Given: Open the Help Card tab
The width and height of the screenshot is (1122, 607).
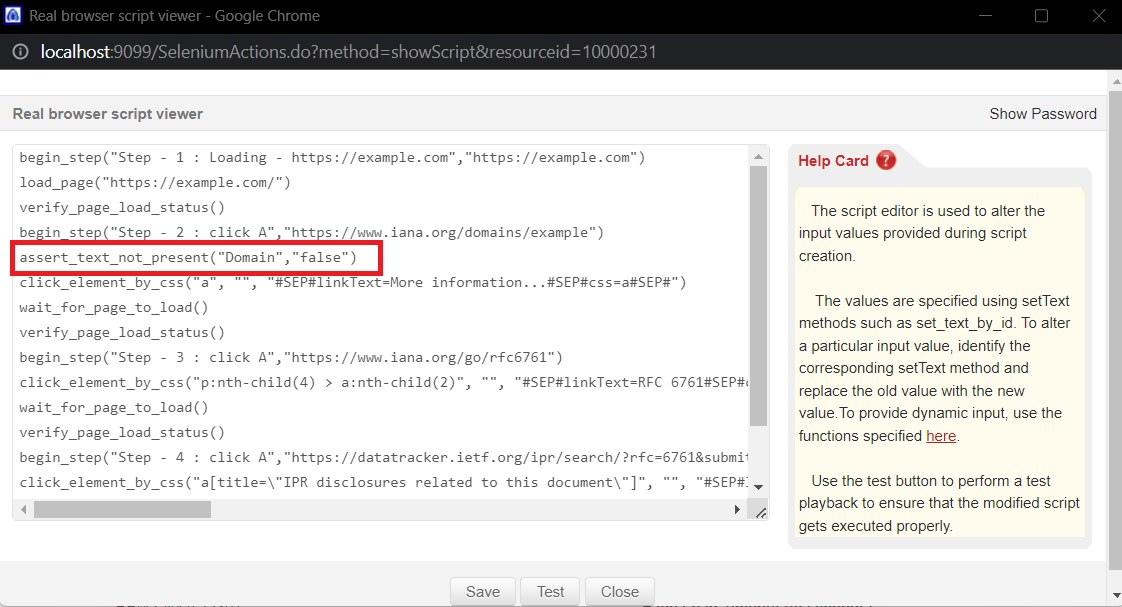Looking at the screenshot, I should [834, 161].
